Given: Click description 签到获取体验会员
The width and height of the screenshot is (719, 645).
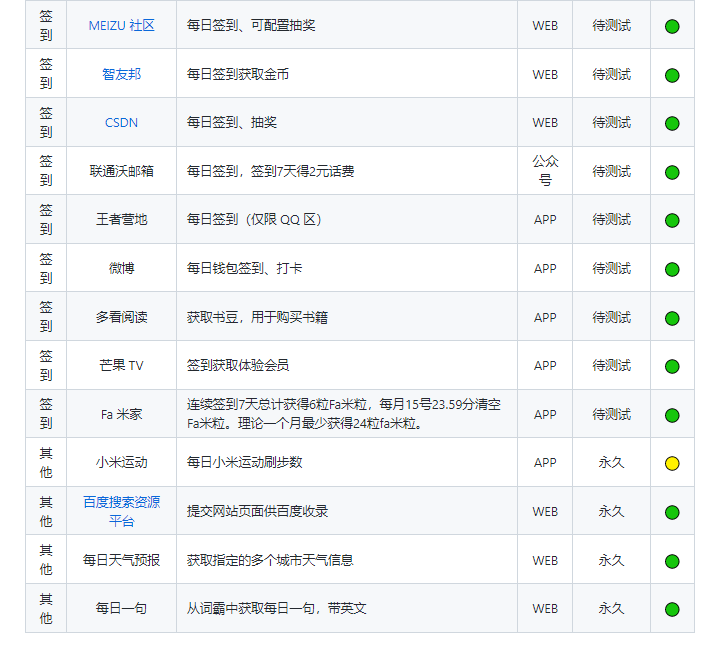Looking at the screenshot, I should point(238,365).
